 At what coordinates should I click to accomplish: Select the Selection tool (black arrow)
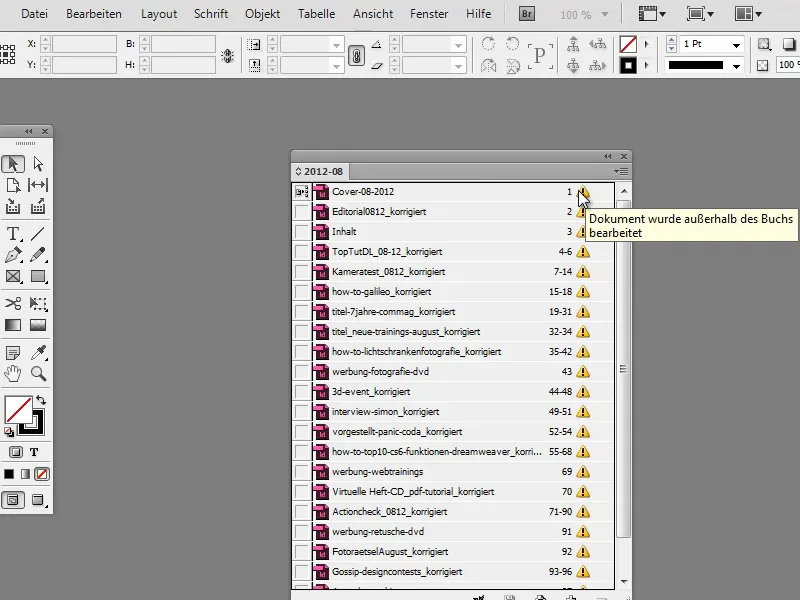(x=13, y=164)
